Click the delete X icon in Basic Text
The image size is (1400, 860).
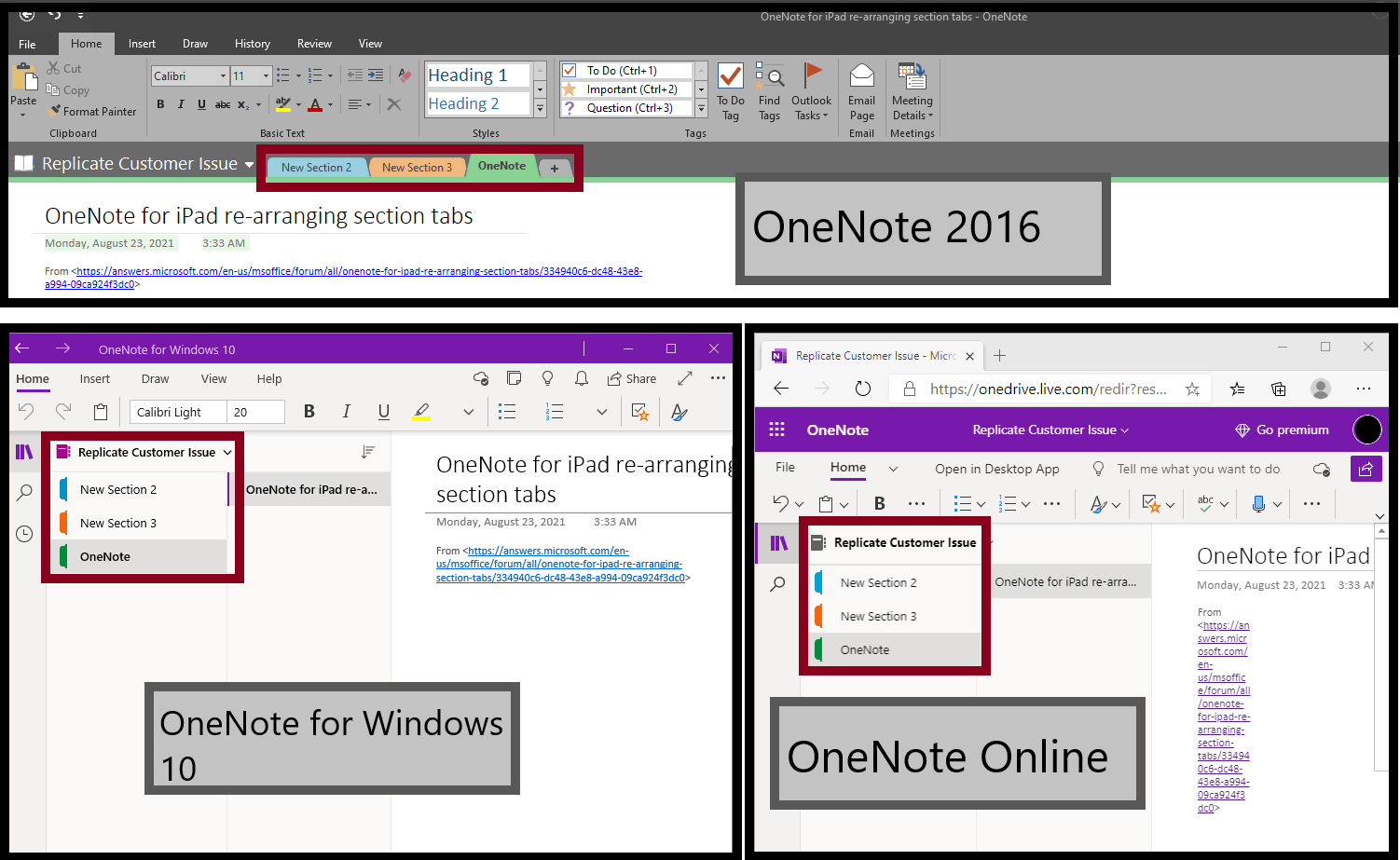394,104
